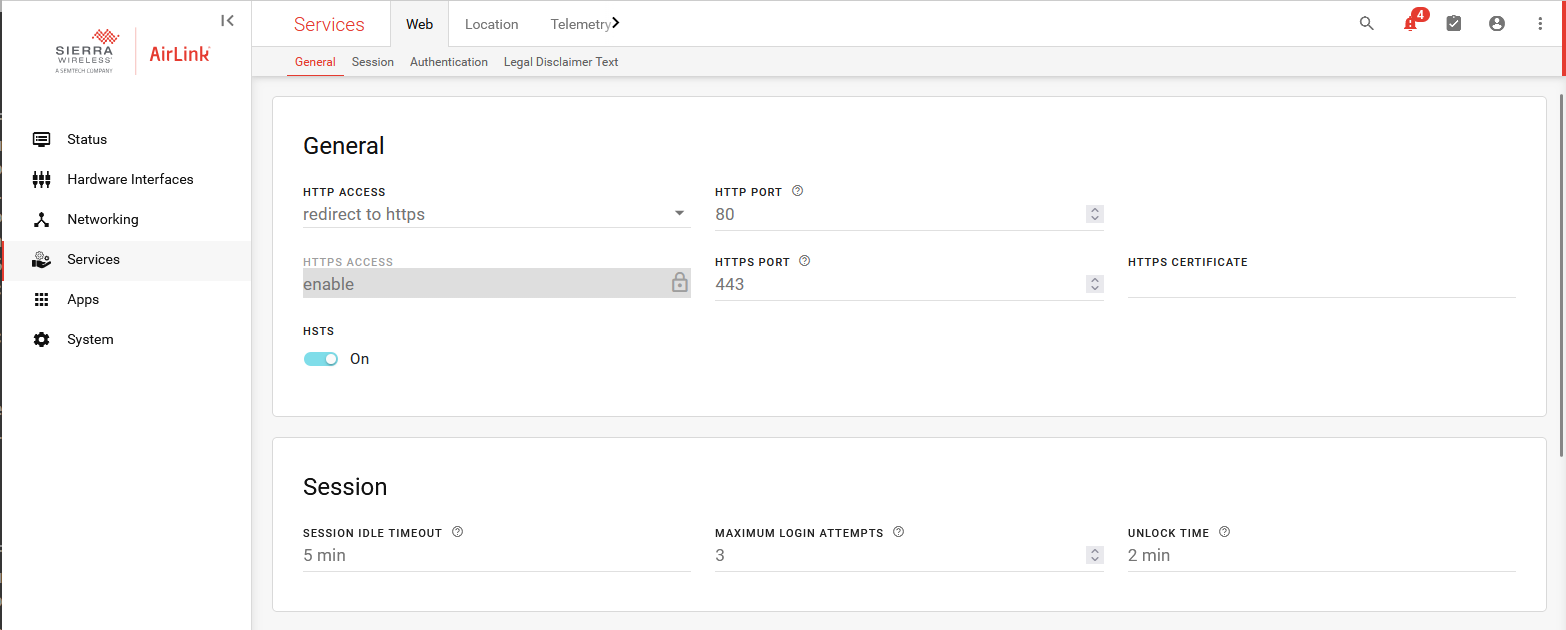The width and height of the screenshot is (1566, 630).
Task: Open the tasks checklist icon
Action: (x=1453, y=23)
